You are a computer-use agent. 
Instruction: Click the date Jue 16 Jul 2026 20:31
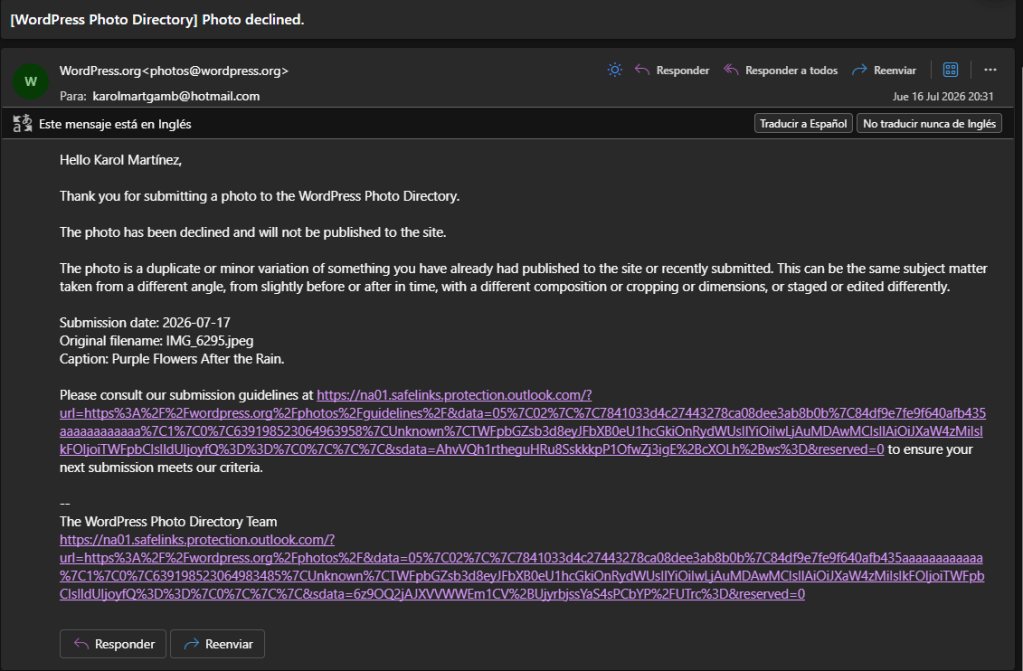pos(943,97)
